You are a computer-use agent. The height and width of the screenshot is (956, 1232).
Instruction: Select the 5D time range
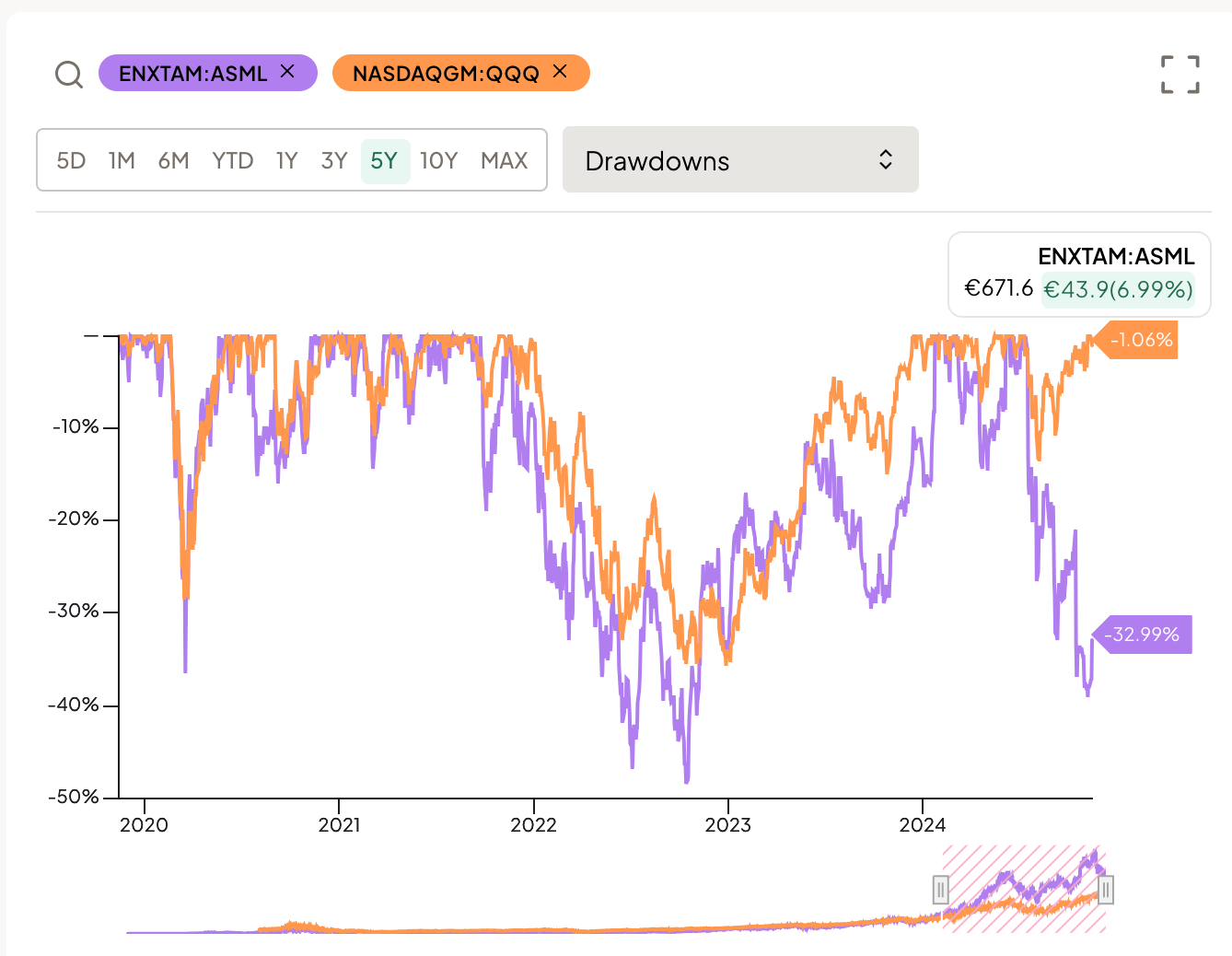point(71,160)
